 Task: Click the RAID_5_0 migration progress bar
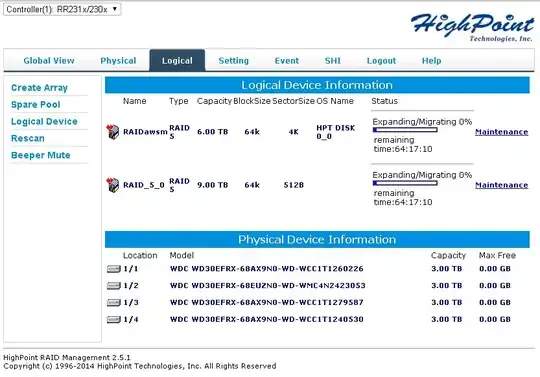click(405, 183)
